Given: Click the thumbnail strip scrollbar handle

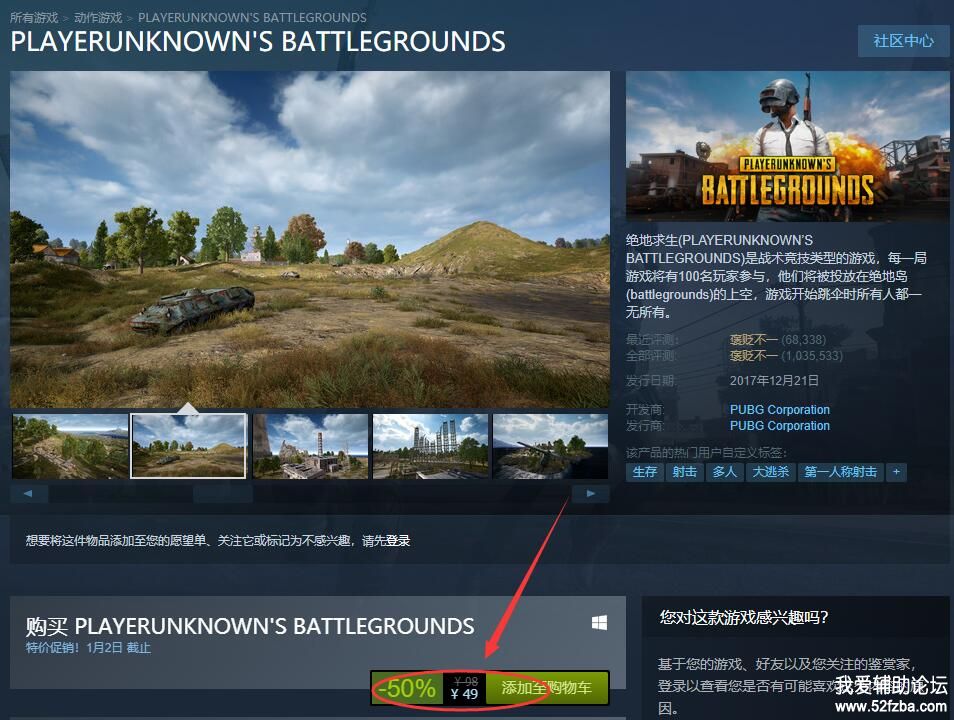Looking at the screenshot, I should pos(223,494).
